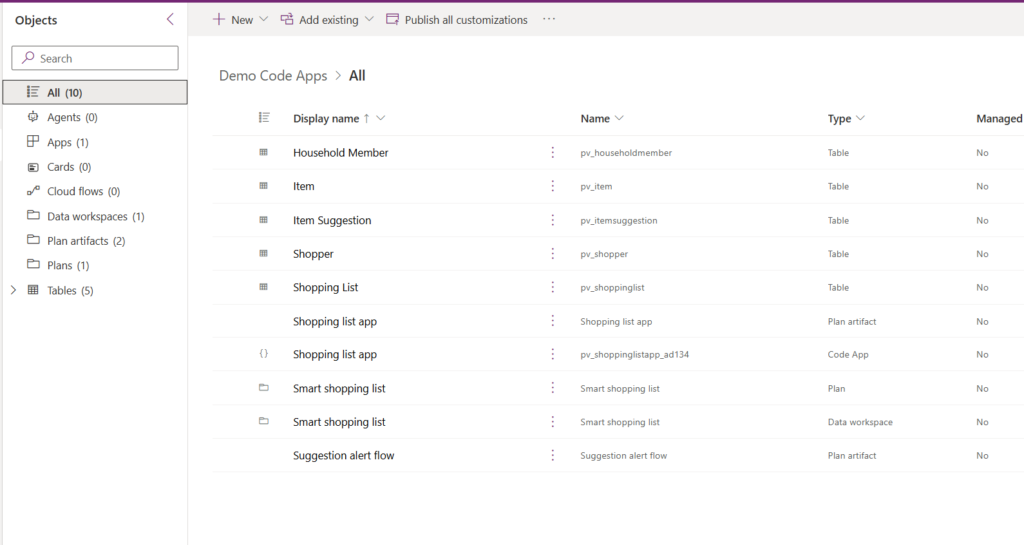Image resolution: width=1024 pixels, height=545 pixels.
Task: Open the Name column dropdown
Action: pos(619,118)
